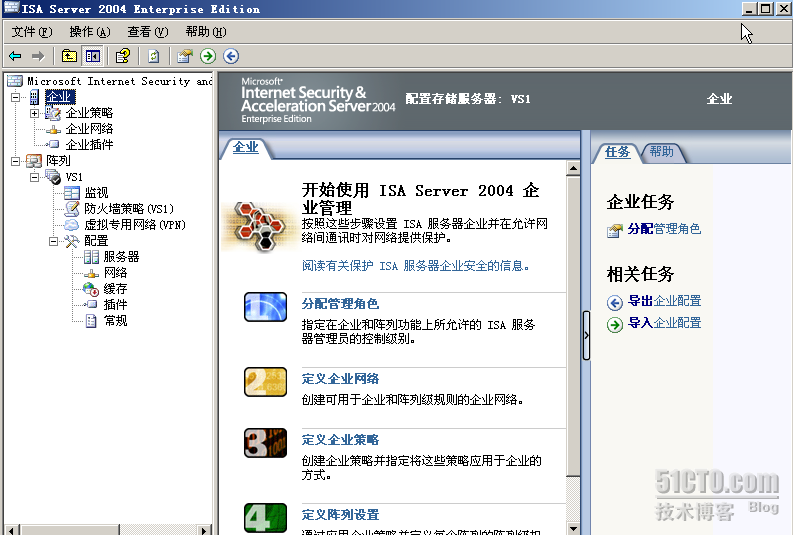Select the 任务 tab
The width and height of the screenshot is (793, 535).
[618, 152]
